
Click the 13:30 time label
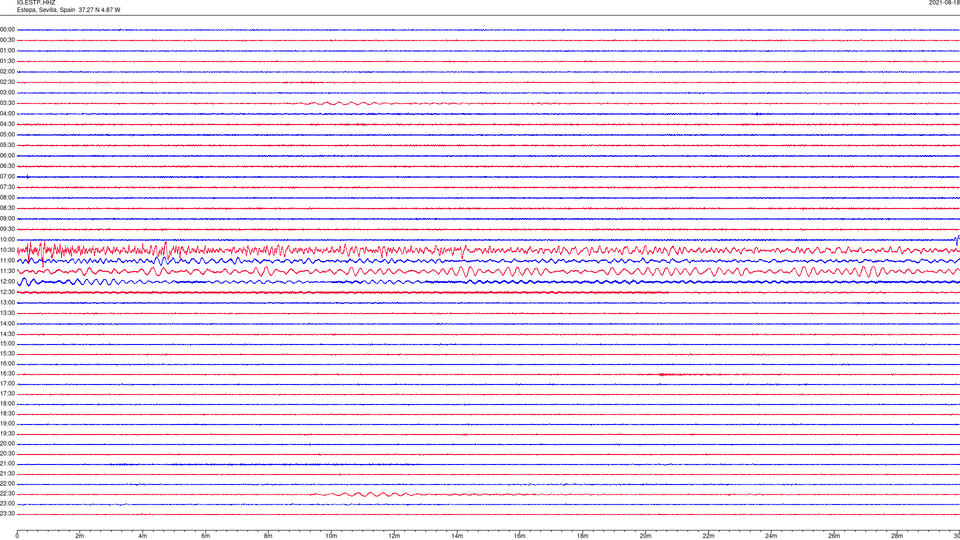tap(7, 313)
